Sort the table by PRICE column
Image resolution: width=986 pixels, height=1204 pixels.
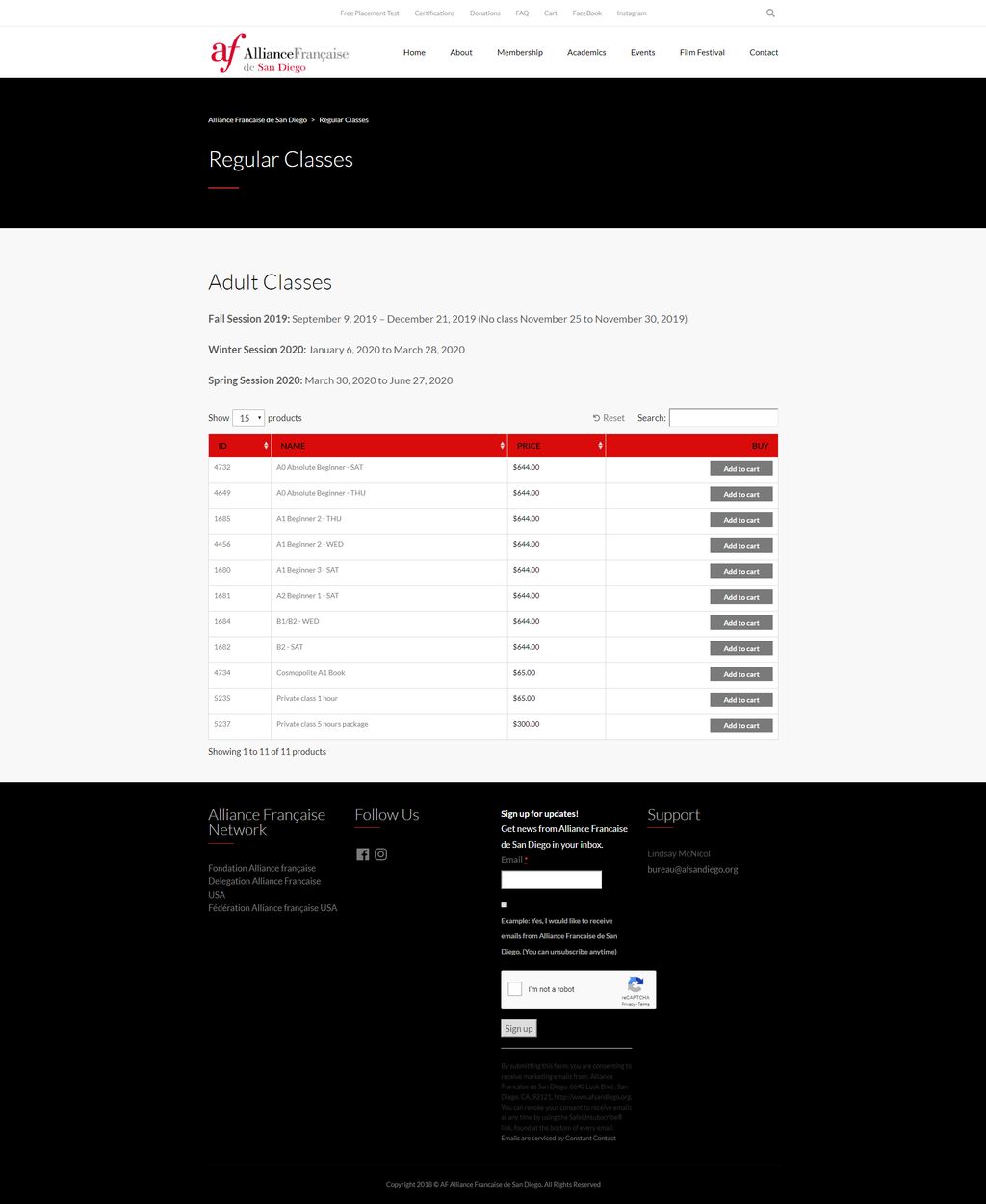click(557, 446)
